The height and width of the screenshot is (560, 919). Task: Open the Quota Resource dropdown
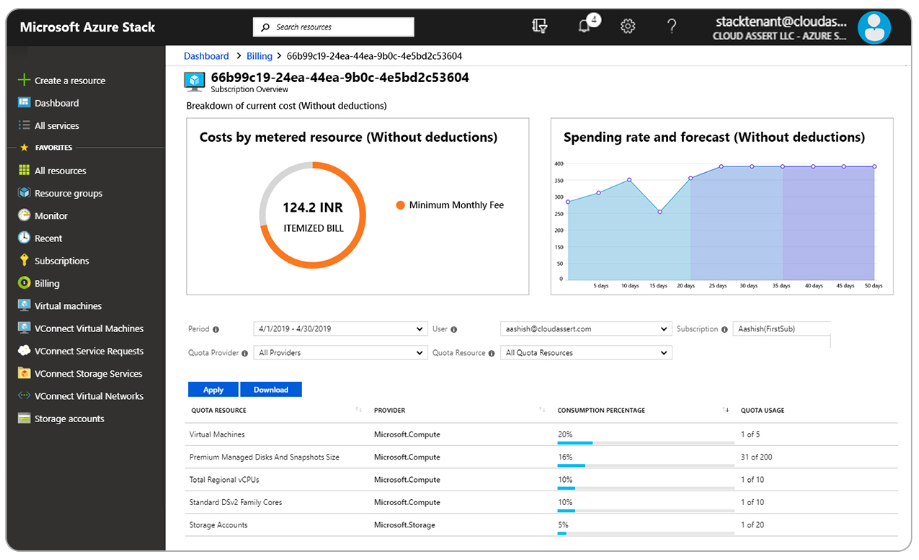click(587, 353)
